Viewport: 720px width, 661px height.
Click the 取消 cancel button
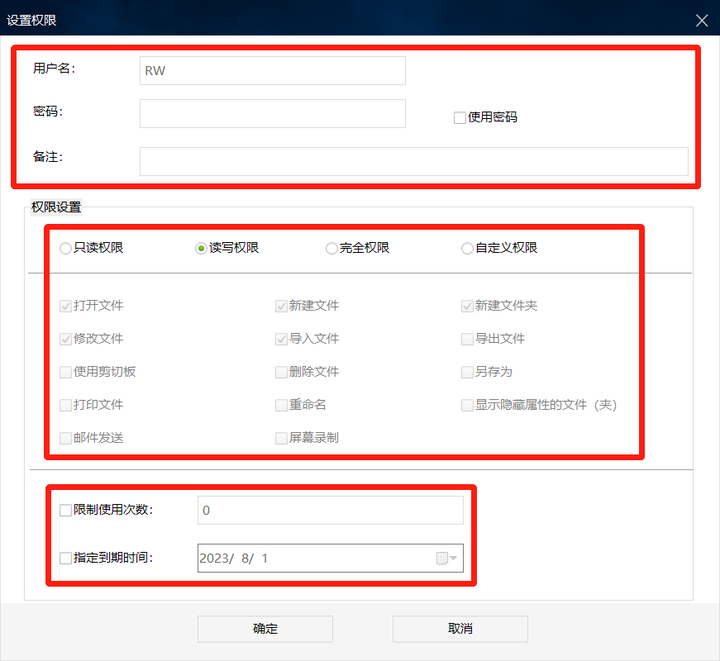(x=460, y=629)
